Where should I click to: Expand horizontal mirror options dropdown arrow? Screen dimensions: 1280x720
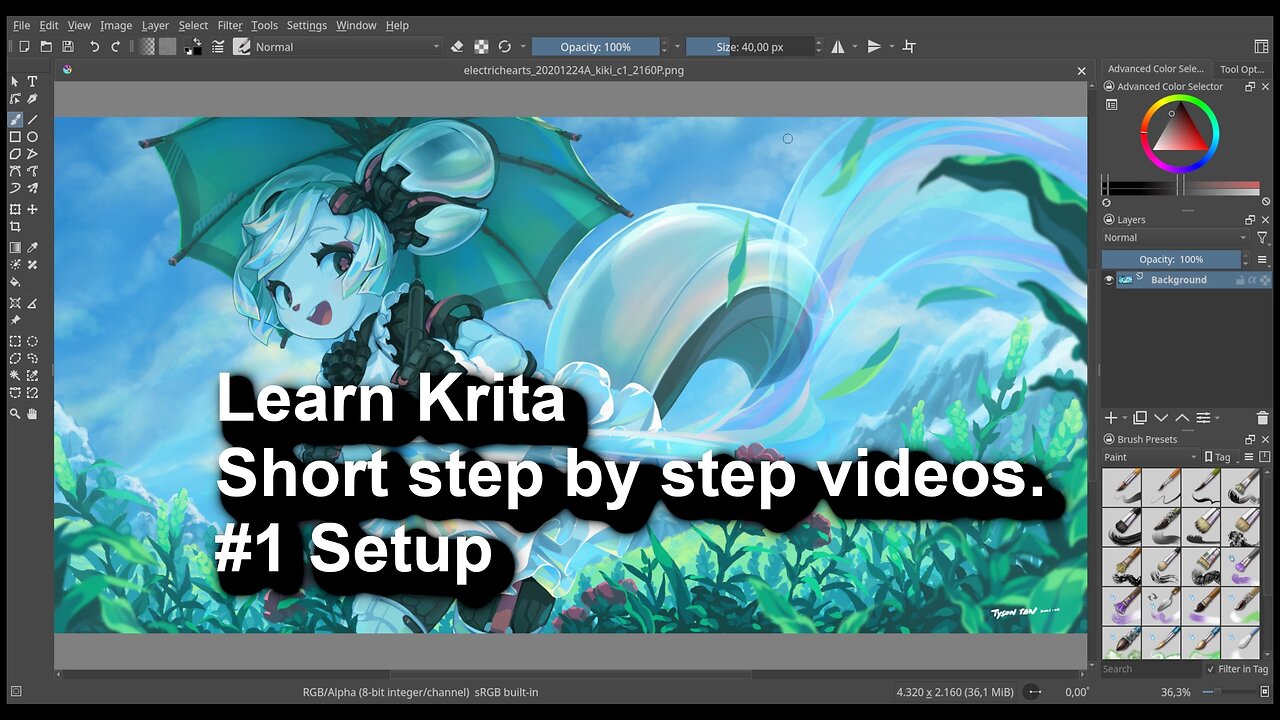855,46
